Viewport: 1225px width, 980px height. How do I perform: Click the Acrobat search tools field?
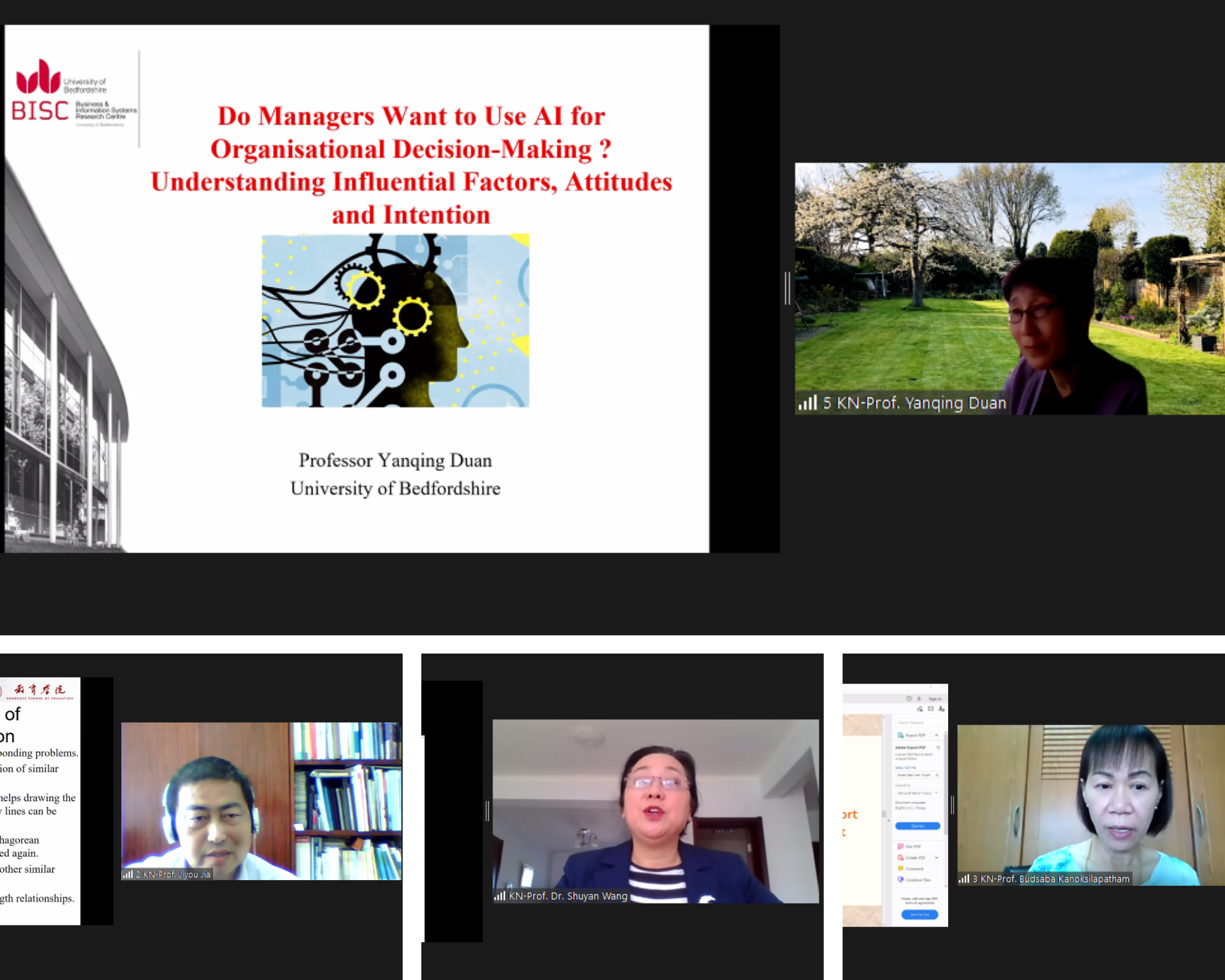point(919,723)
